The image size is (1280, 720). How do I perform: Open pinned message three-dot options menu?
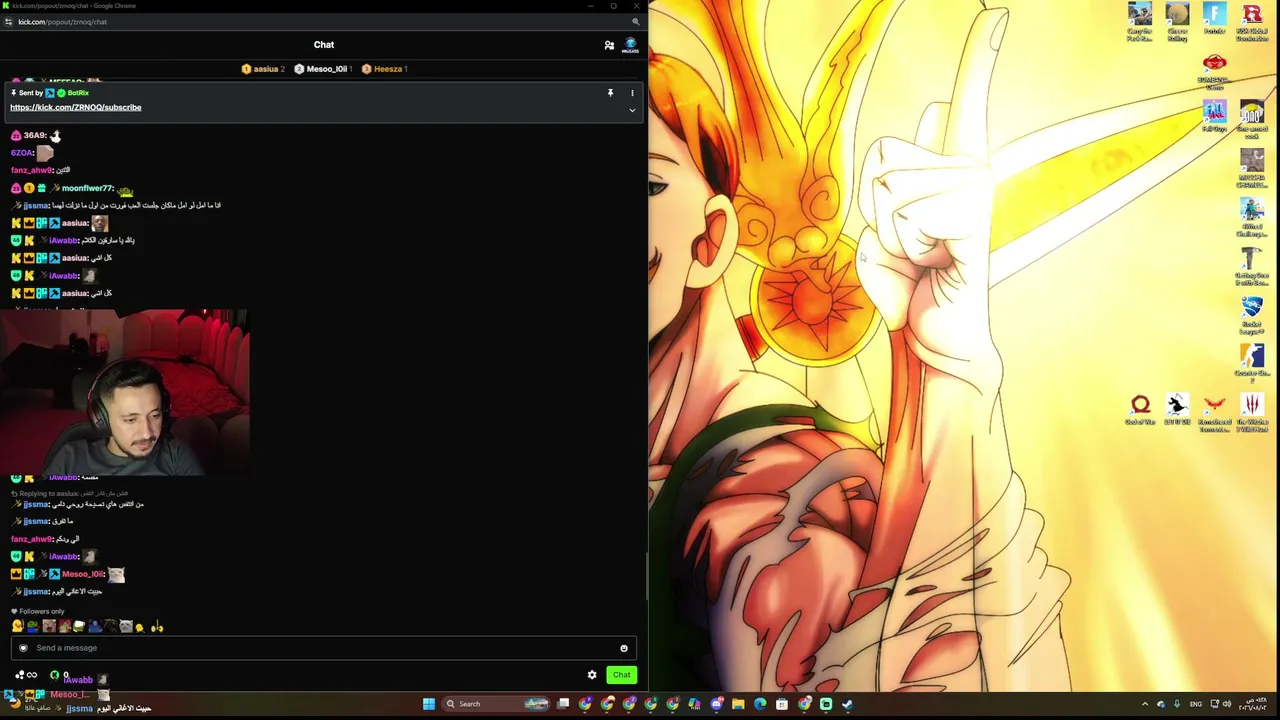coord(632,93)
